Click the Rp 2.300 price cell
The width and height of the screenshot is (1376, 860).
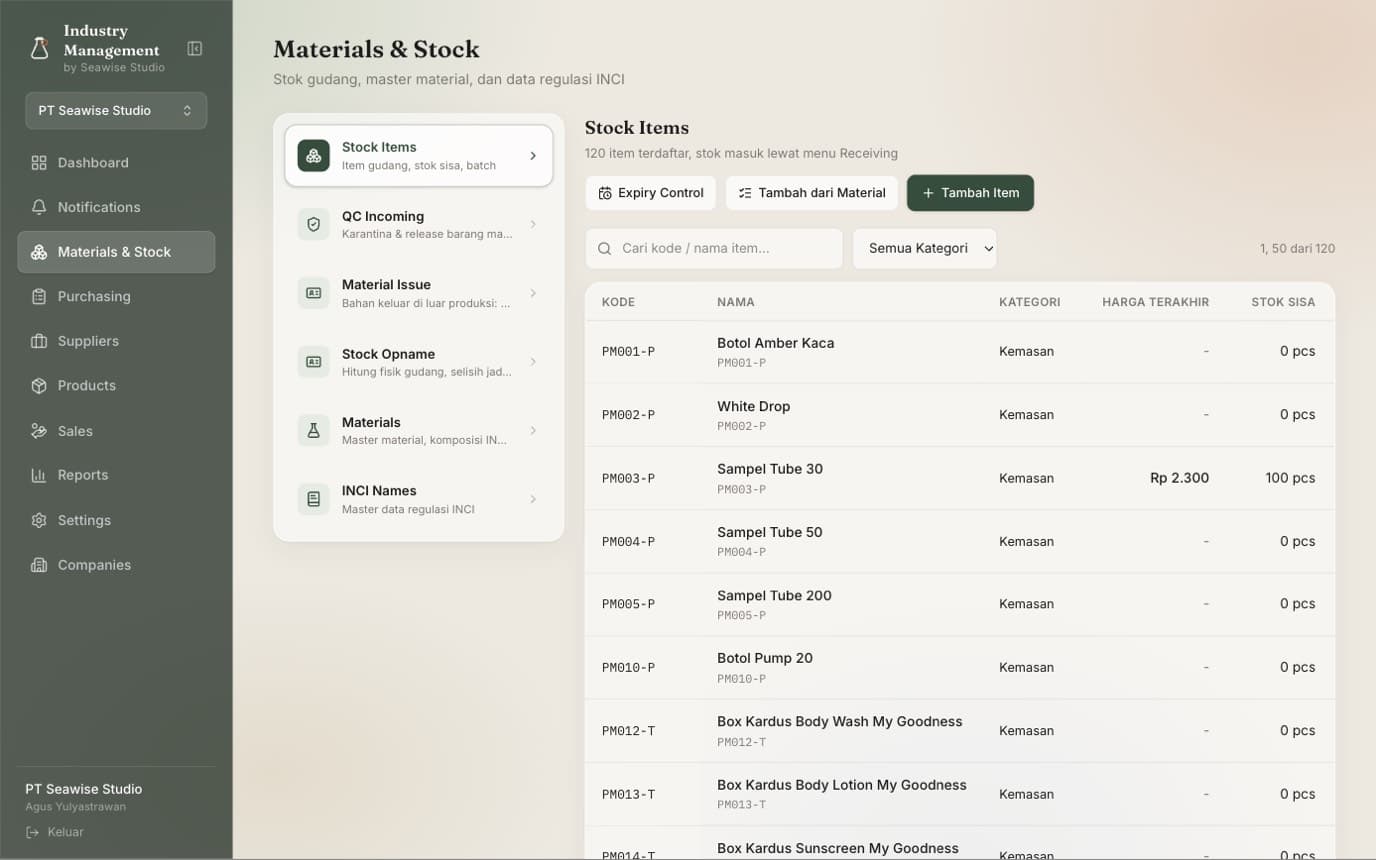click(x=1179, y=478)
